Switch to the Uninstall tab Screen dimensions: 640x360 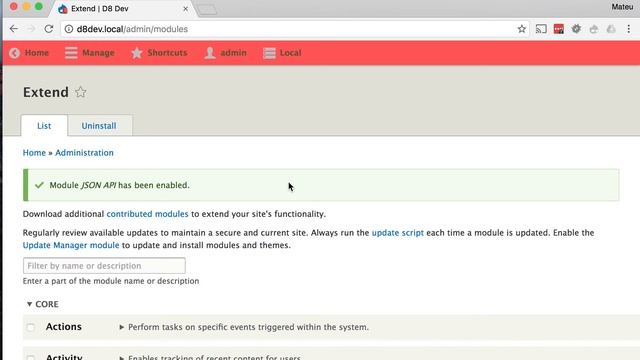tap(99, 126)
